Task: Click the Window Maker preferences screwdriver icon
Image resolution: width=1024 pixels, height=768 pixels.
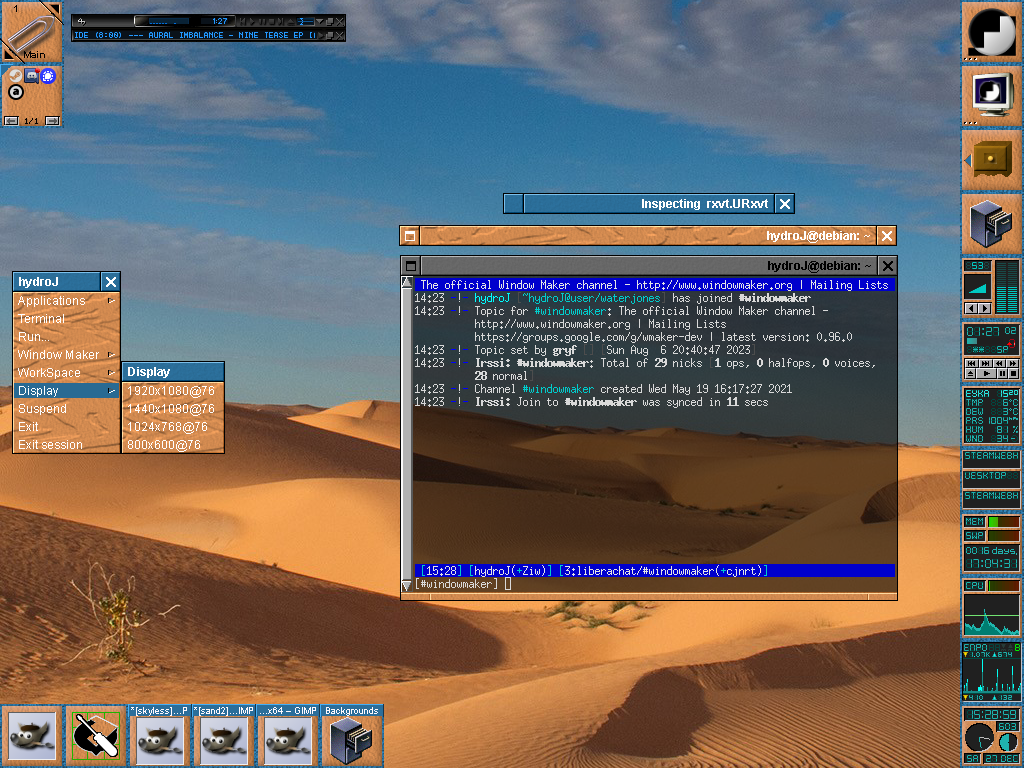Action: (x=96, y=737)
